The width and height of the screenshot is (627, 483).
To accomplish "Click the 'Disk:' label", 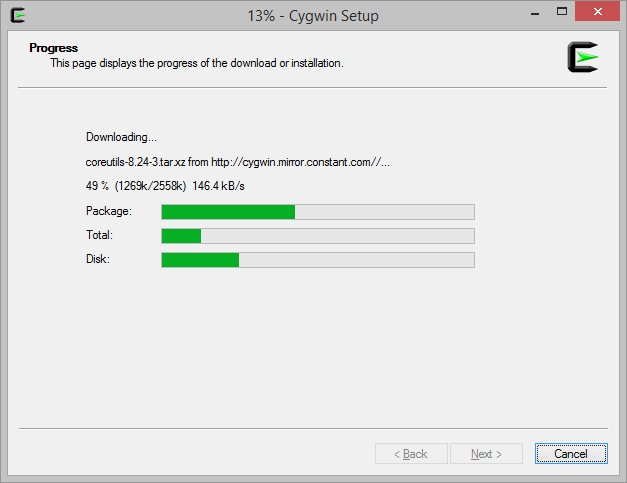I will tap(98, 259).
